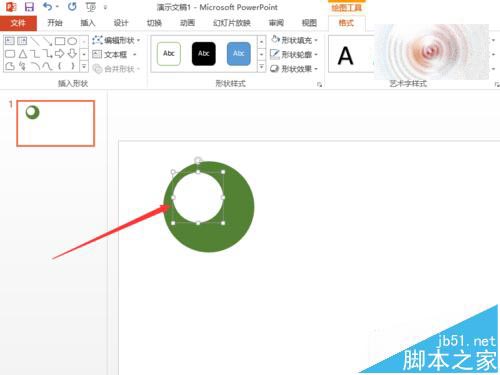The height and width of the screenshot is (375, 500).
Task: Switch to the 动画 (Animations) tab
Action: [187, 23]
